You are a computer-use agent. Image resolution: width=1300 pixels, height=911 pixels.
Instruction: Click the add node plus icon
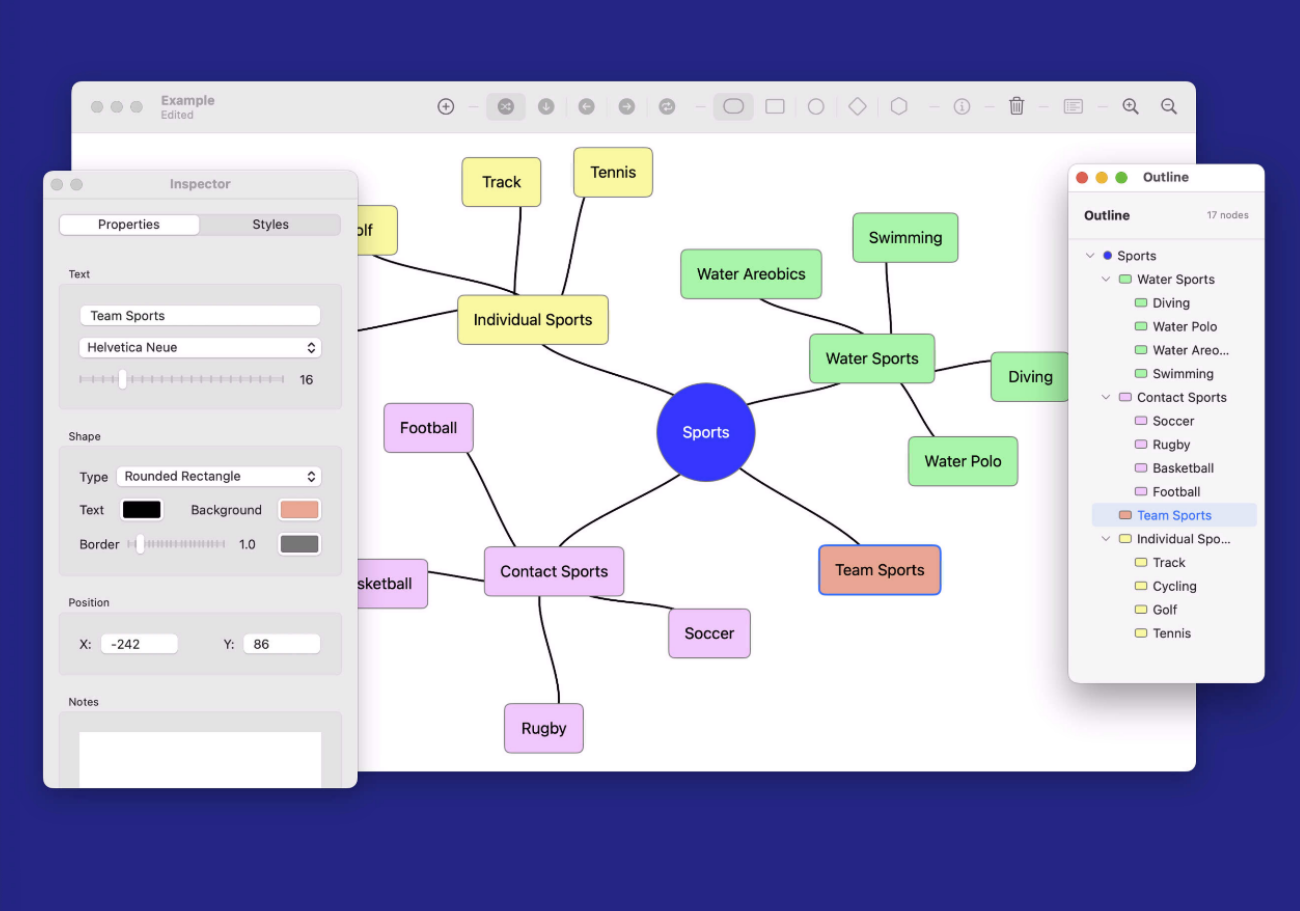tap(446, 106)
